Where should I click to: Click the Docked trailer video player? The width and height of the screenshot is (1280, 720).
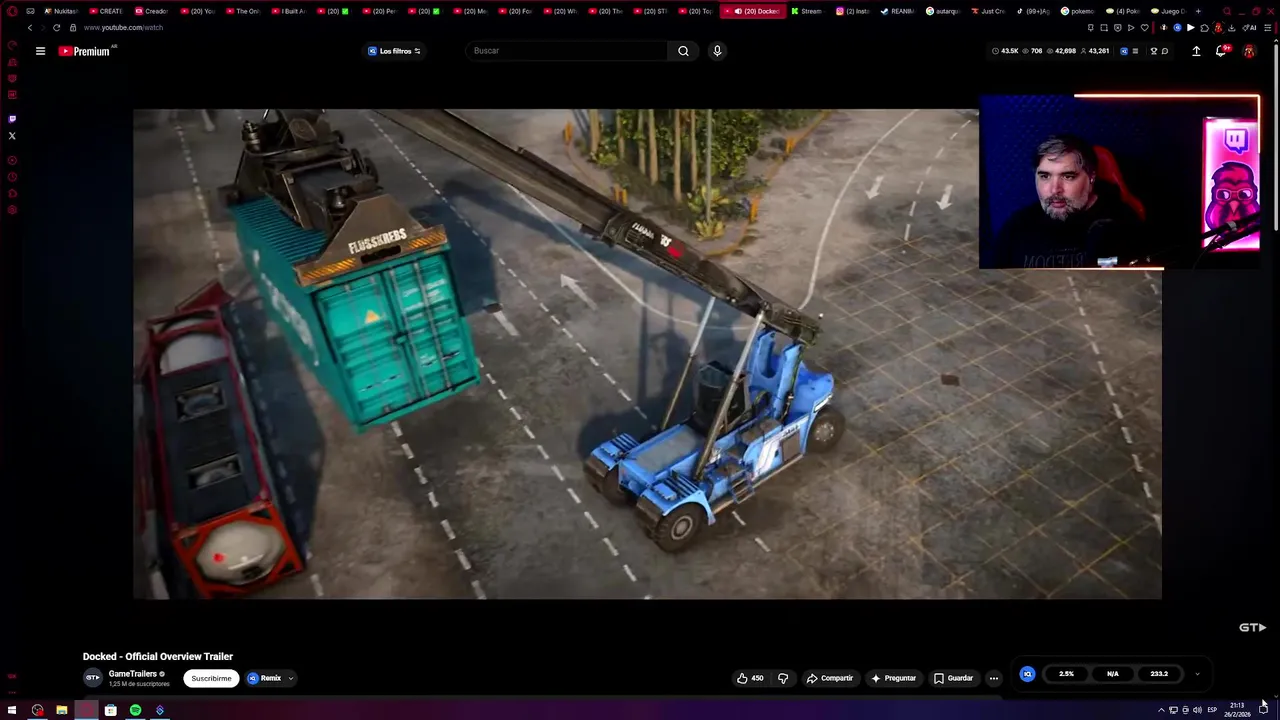[x=647, y=354]
